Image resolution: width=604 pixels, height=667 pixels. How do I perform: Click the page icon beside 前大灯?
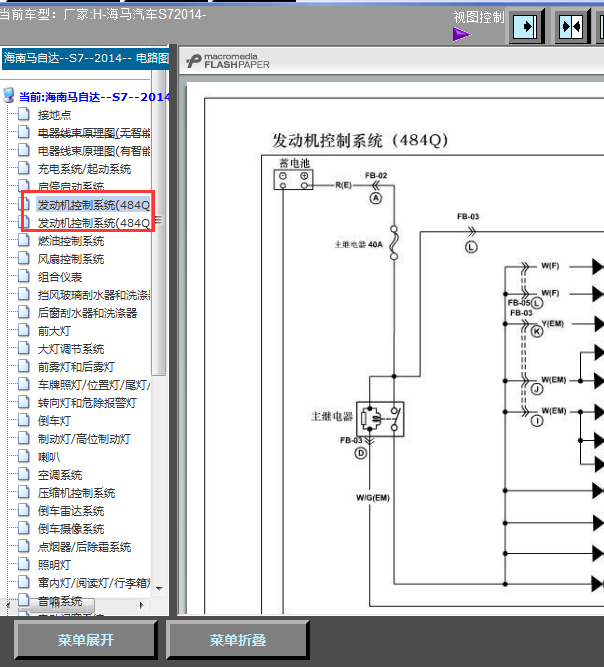(24, 330)
